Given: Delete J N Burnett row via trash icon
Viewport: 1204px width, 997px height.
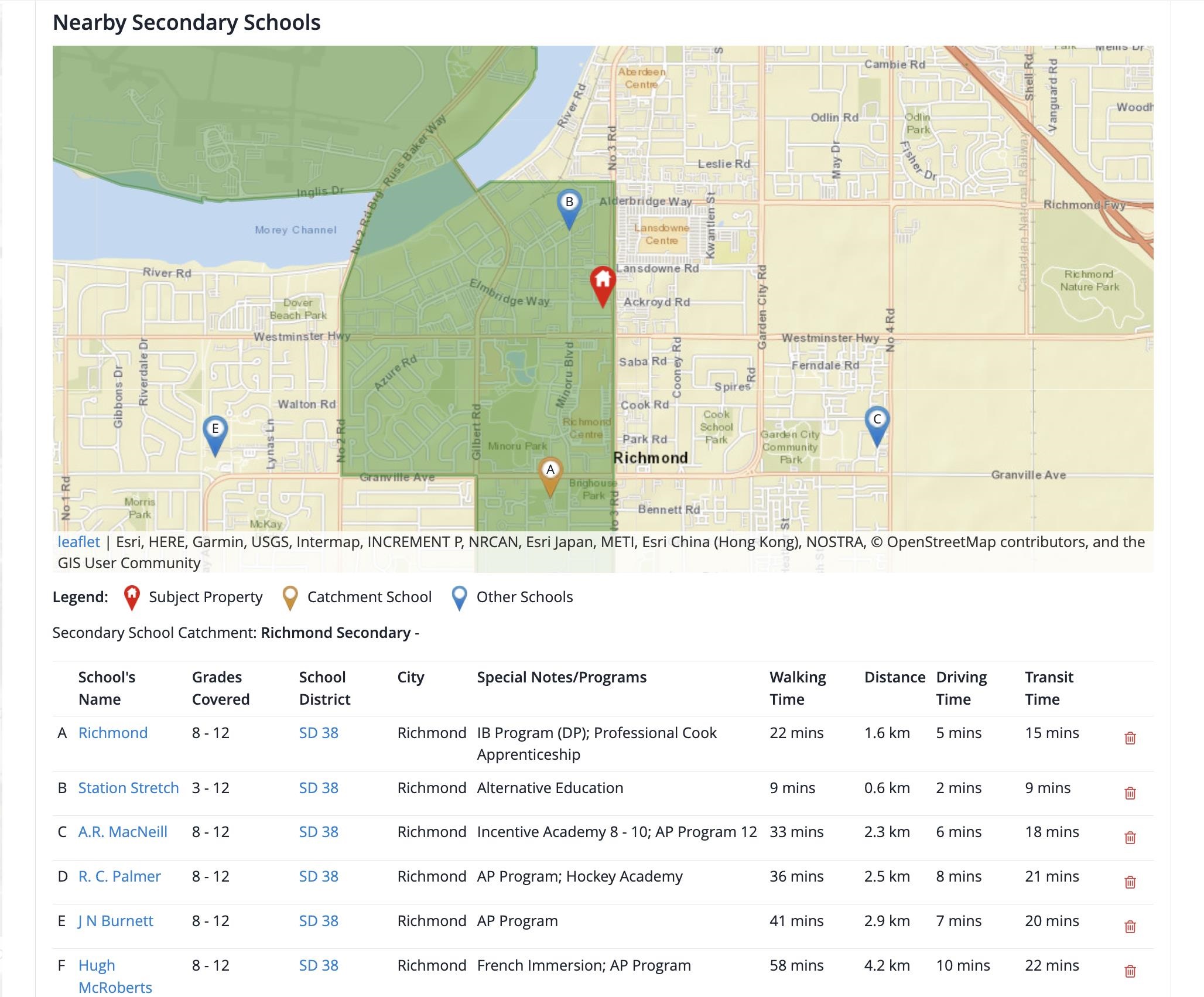Looking at the screenshot, I should [1130, 927].
